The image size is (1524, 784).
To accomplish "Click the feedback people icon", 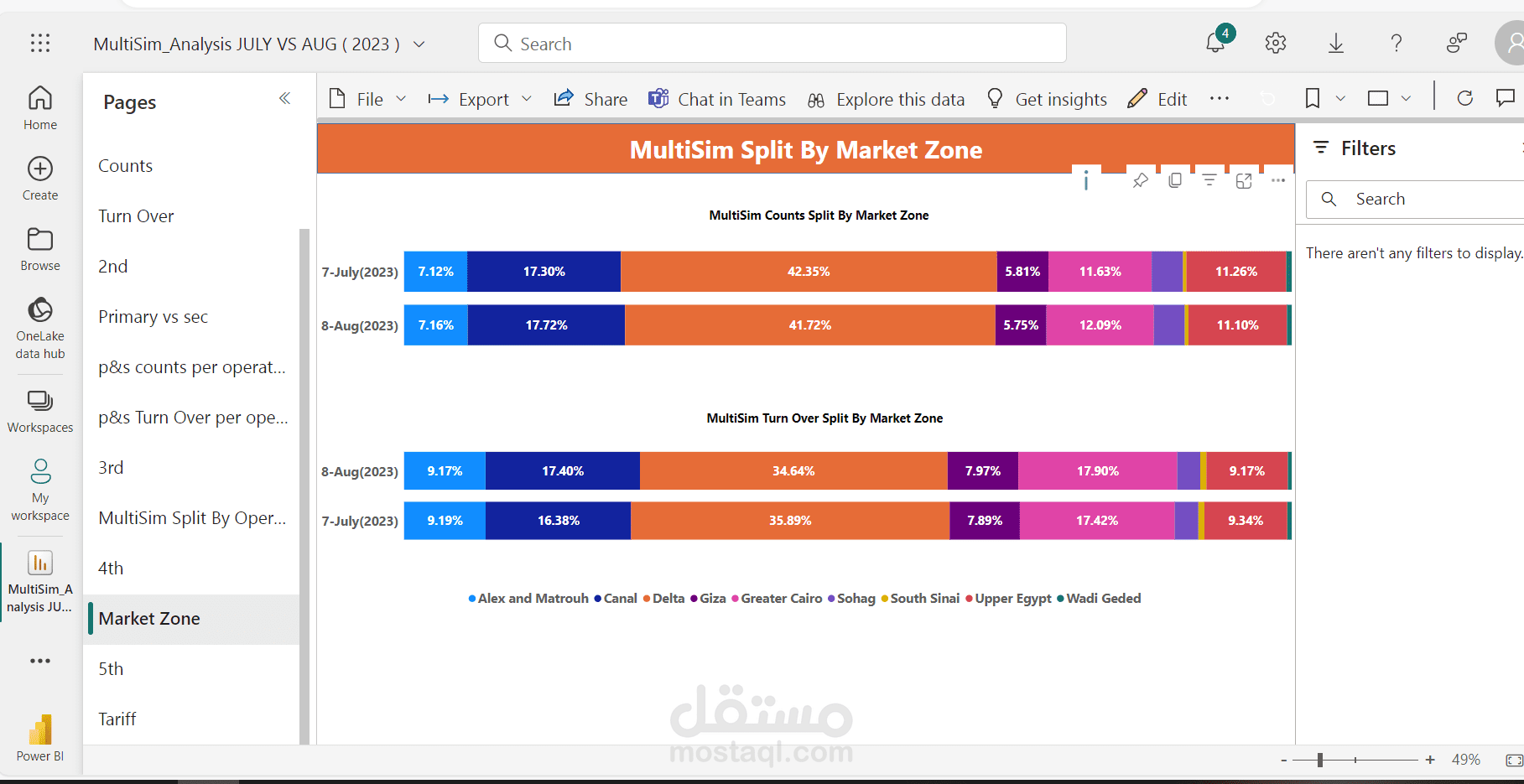I will [x=1457, y=43].
